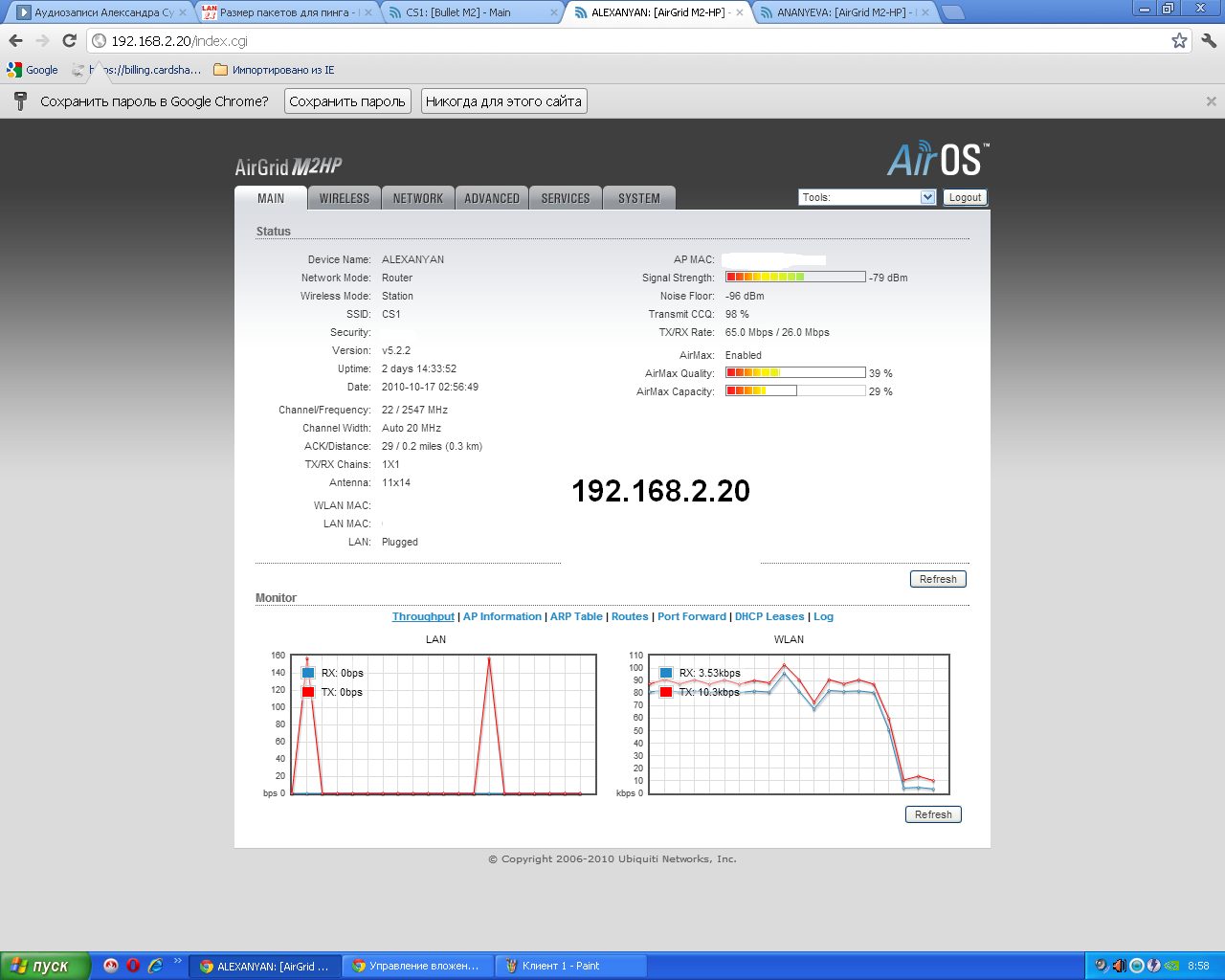
Task: Open the Throughput monitor link
Action: [x=423, y=617]
